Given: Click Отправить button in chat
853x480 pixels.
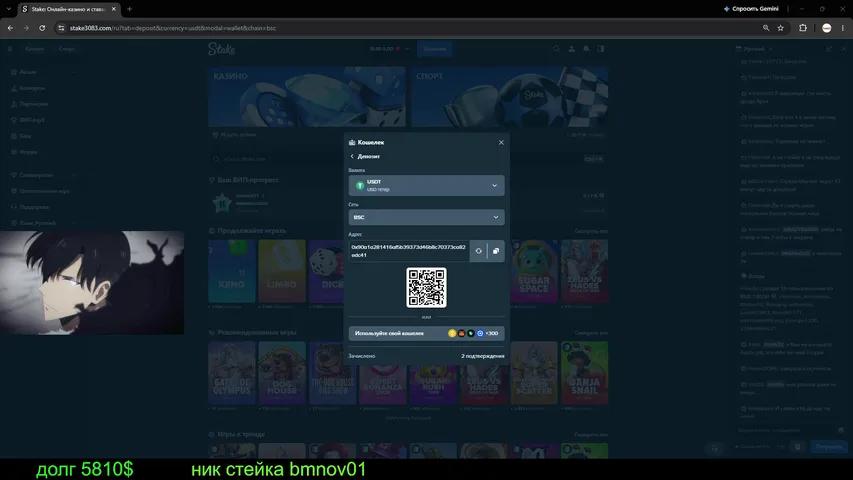Looking at the screenshot, I should pos(829,447).
